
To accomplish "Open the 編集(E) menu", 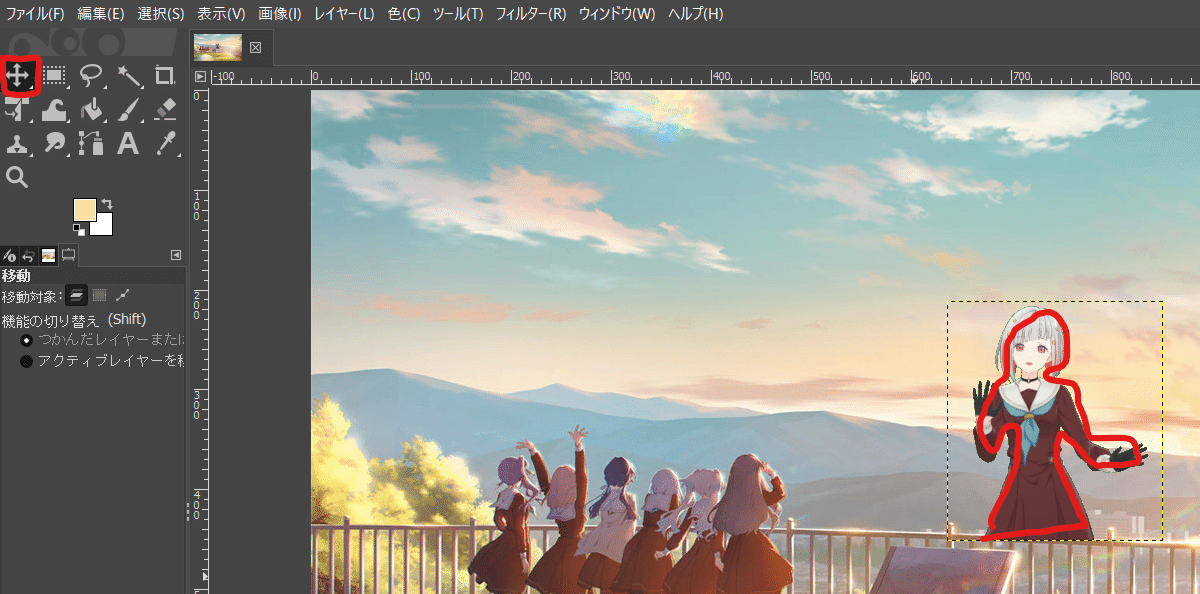I will pos(101,14).
